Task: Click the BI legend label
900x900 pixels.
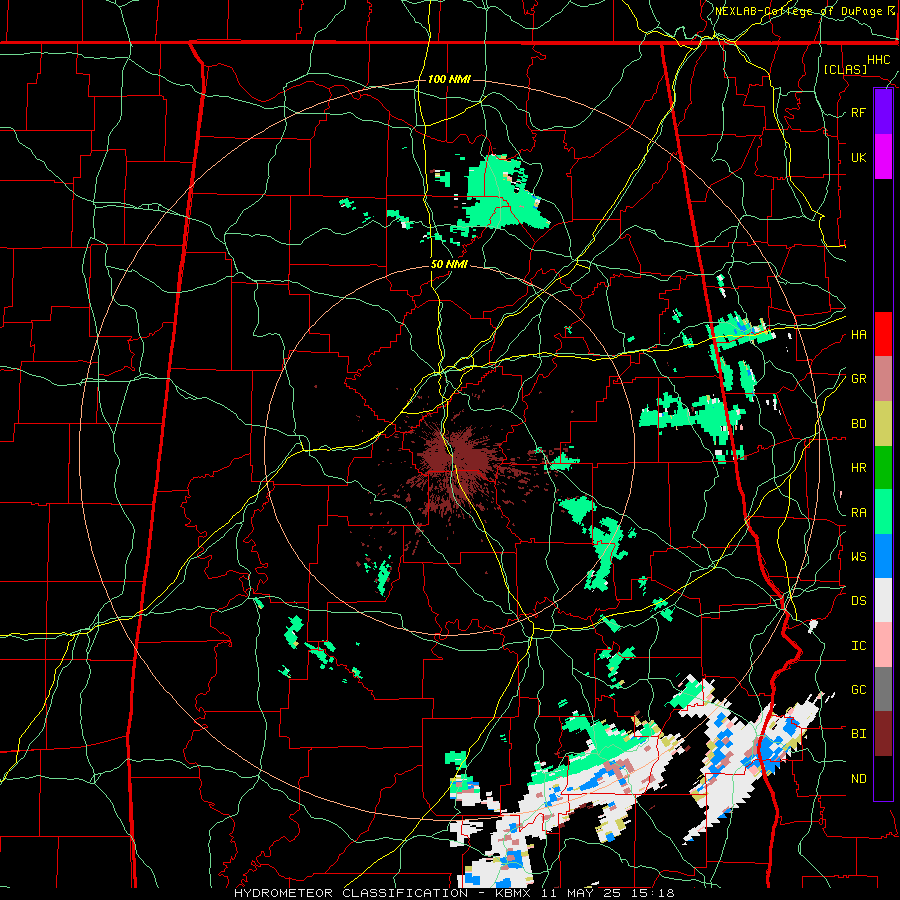Action: 859,734
